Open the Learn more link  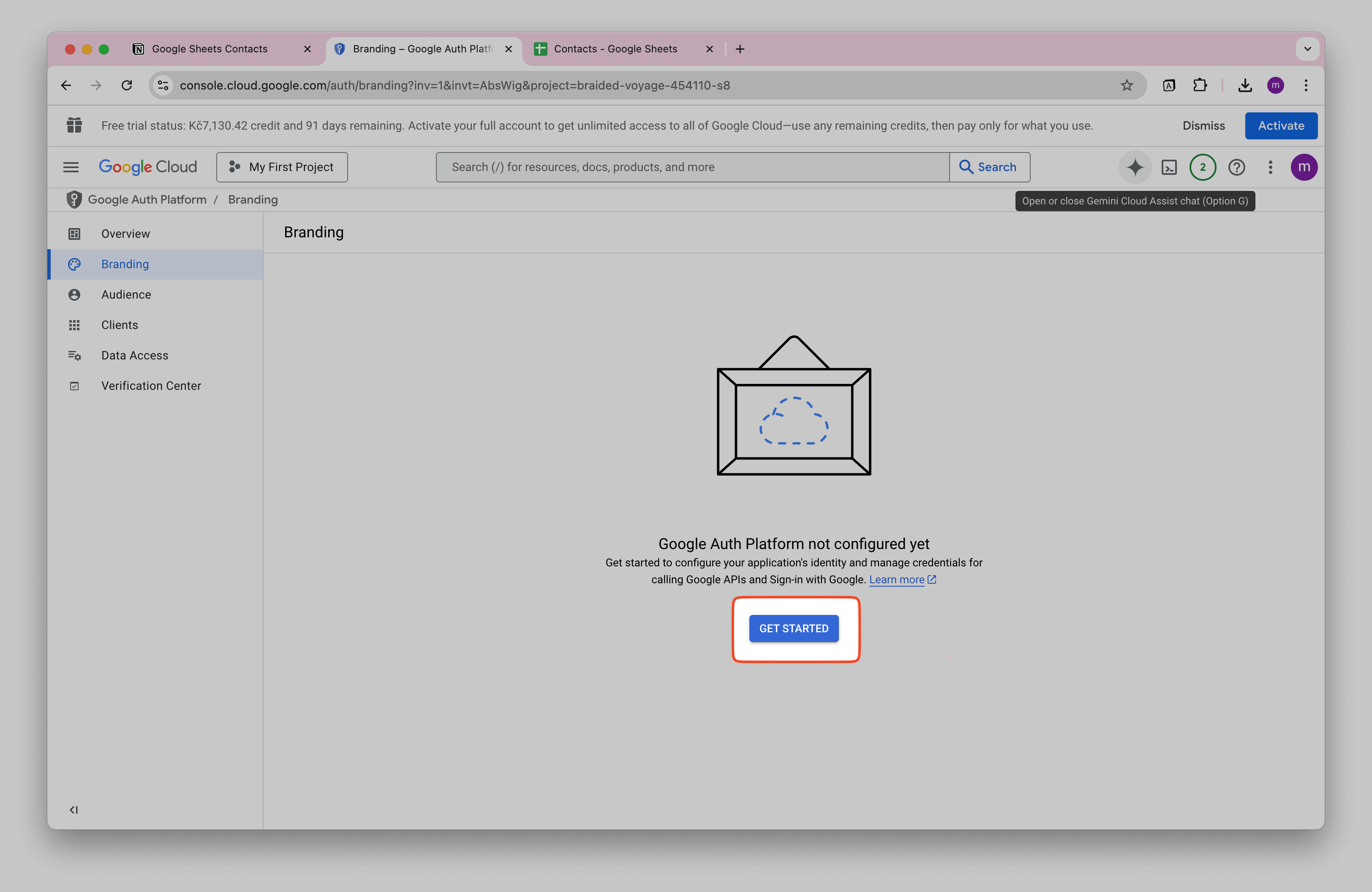[x=897, y=580]
